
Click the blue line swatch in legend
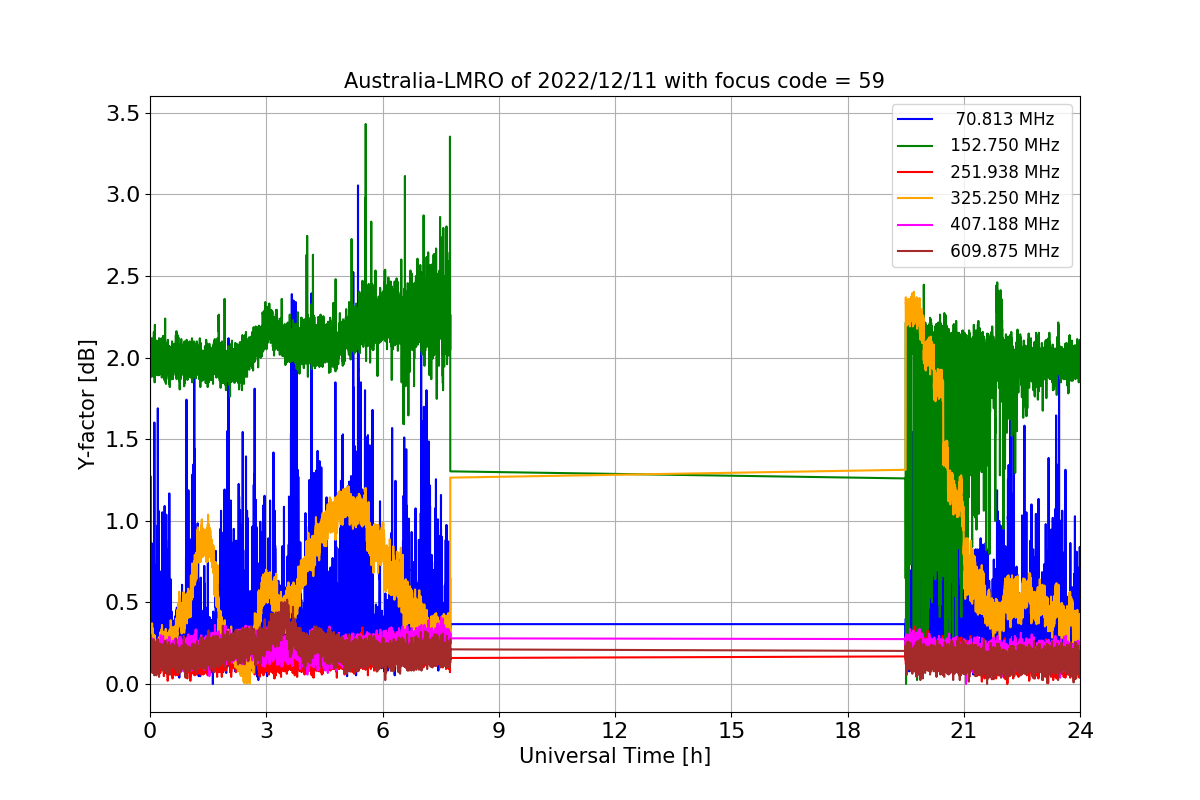point(915,119)
